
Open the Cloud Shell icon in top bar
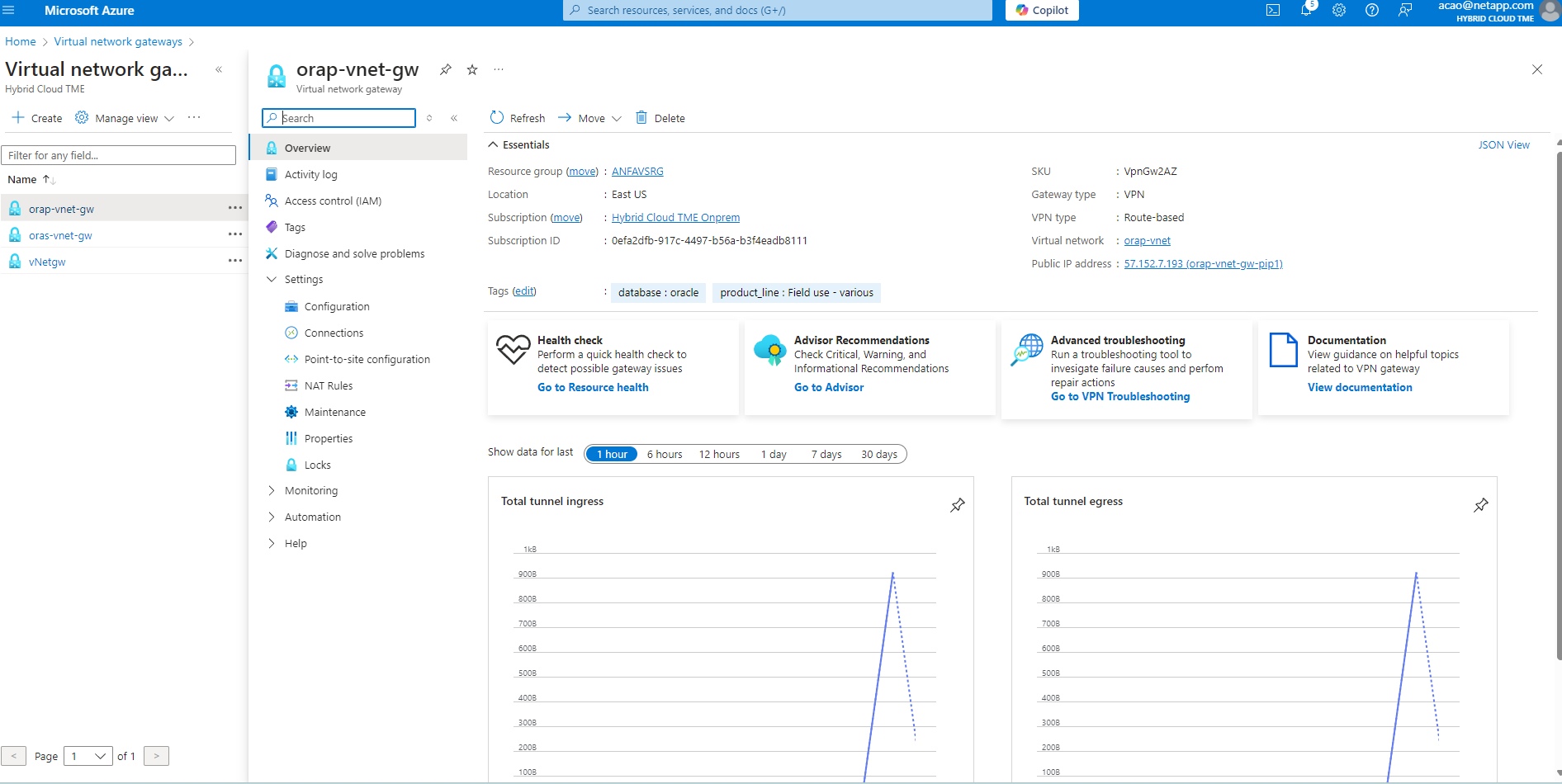(1273, 11)
